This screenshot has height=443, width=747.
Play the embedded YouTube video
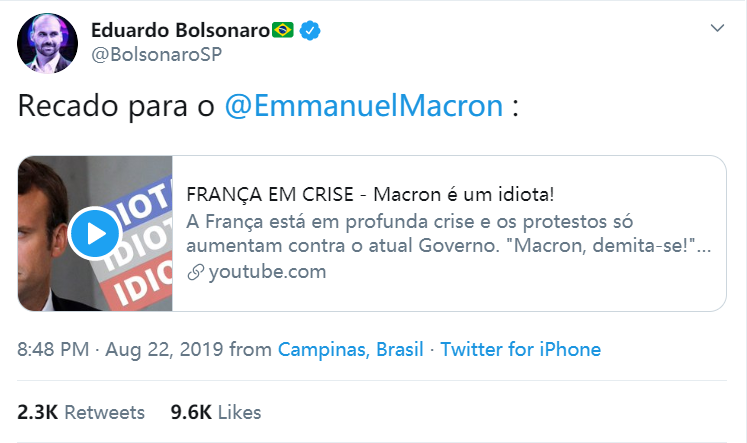[x=95, y=234]
